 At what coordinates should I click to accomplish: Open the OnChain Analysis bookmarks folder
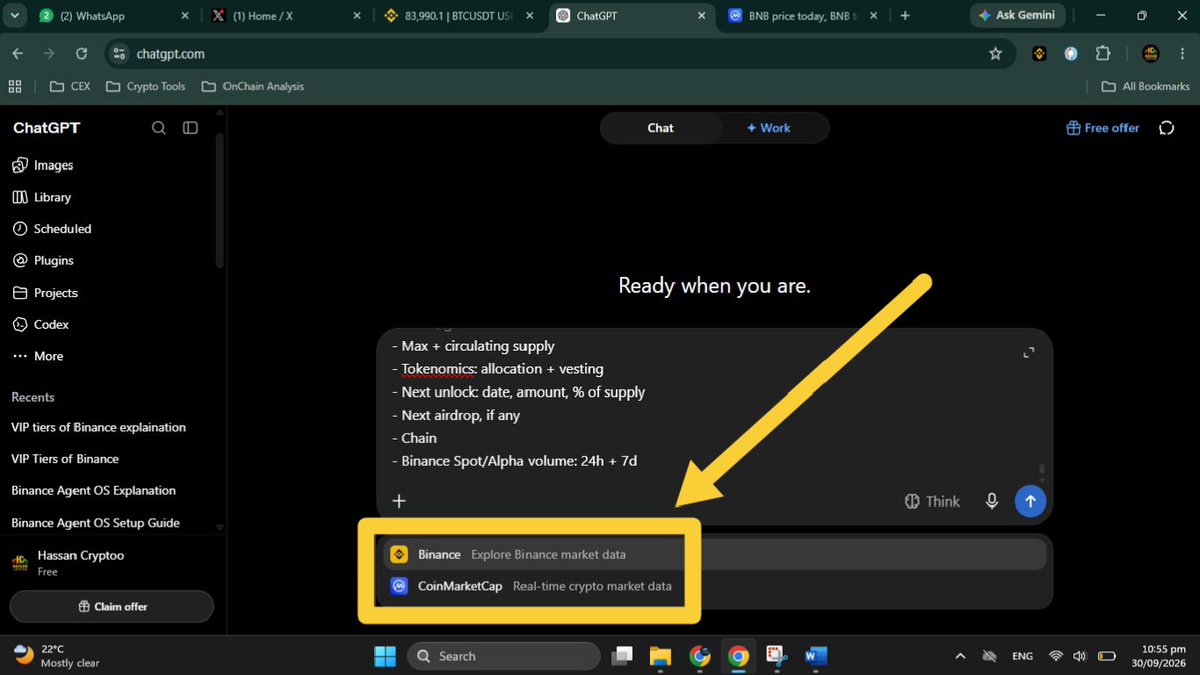252,87
